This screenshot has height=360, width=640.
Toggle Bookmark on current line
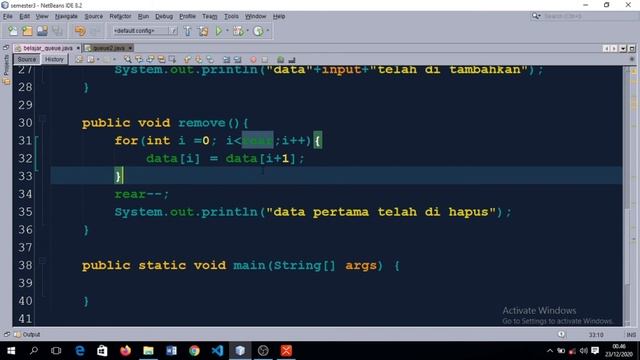210,60
